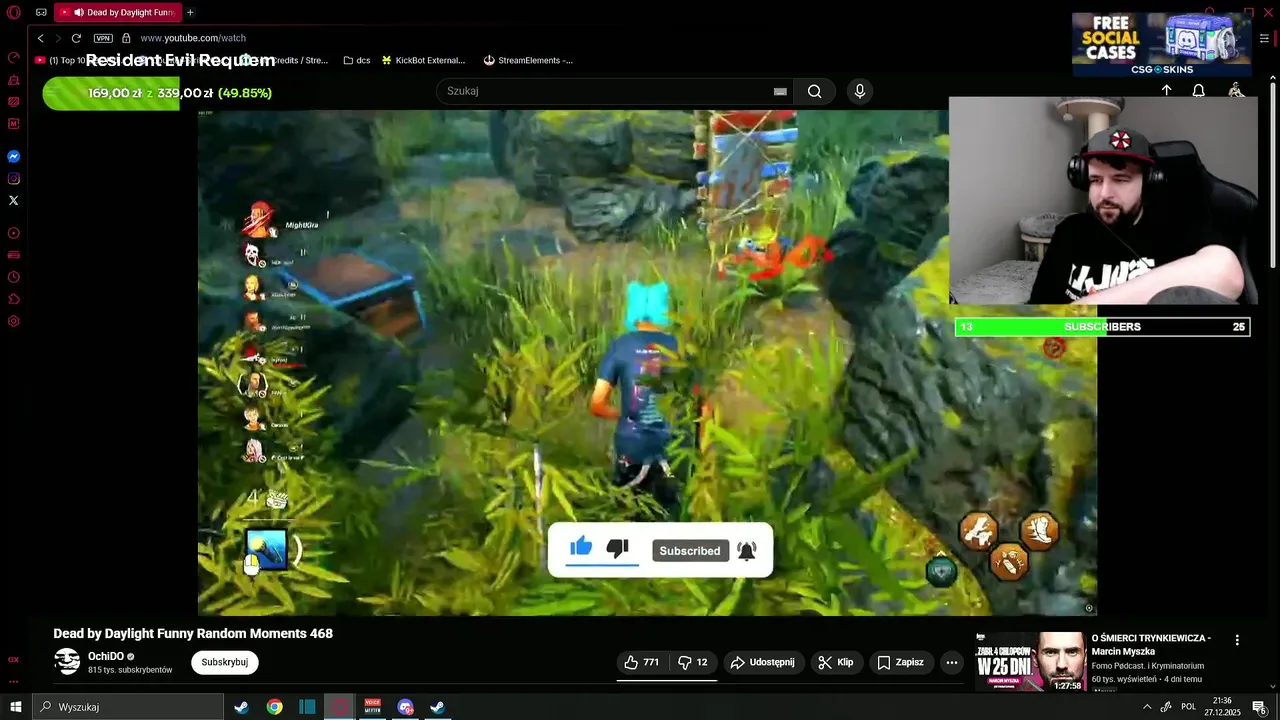The width and height of the screenshot is (1280, 720).
Task: Open YouTube notifications bell
Action: [1198, 91]
